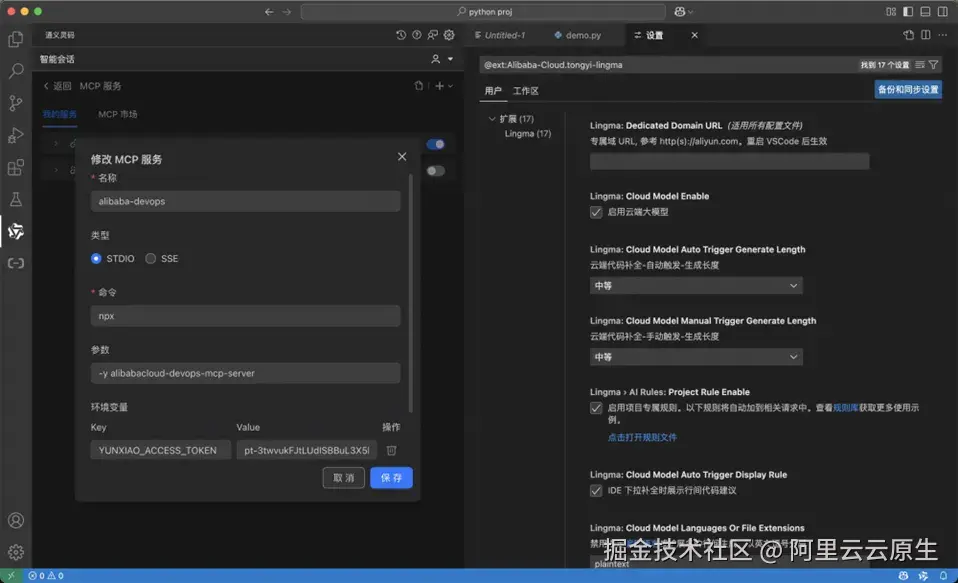Switch to MCP 市场 tab
The height and width of the screenshot is (583, 958).
117,114
